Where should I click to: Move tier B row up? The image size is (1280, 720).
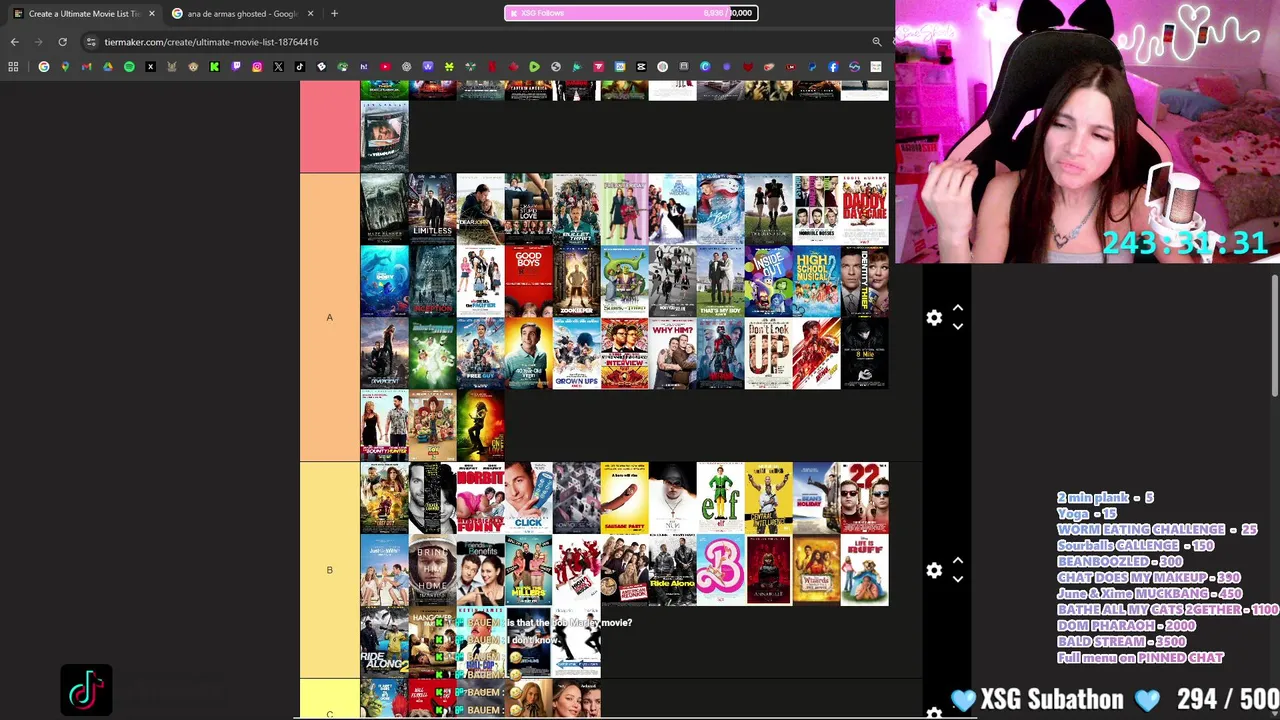[x=958, y=561]
